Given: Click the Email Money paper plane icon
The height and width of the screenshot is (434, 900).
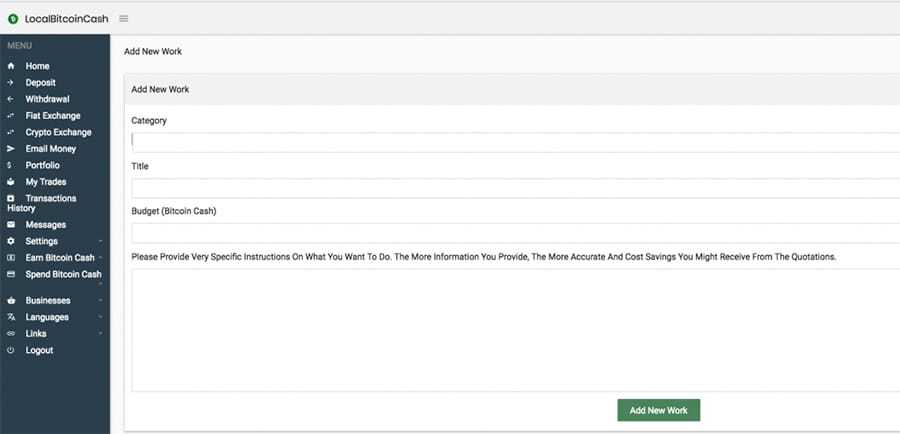Looking at the screenshot, I should pos(11,149).
